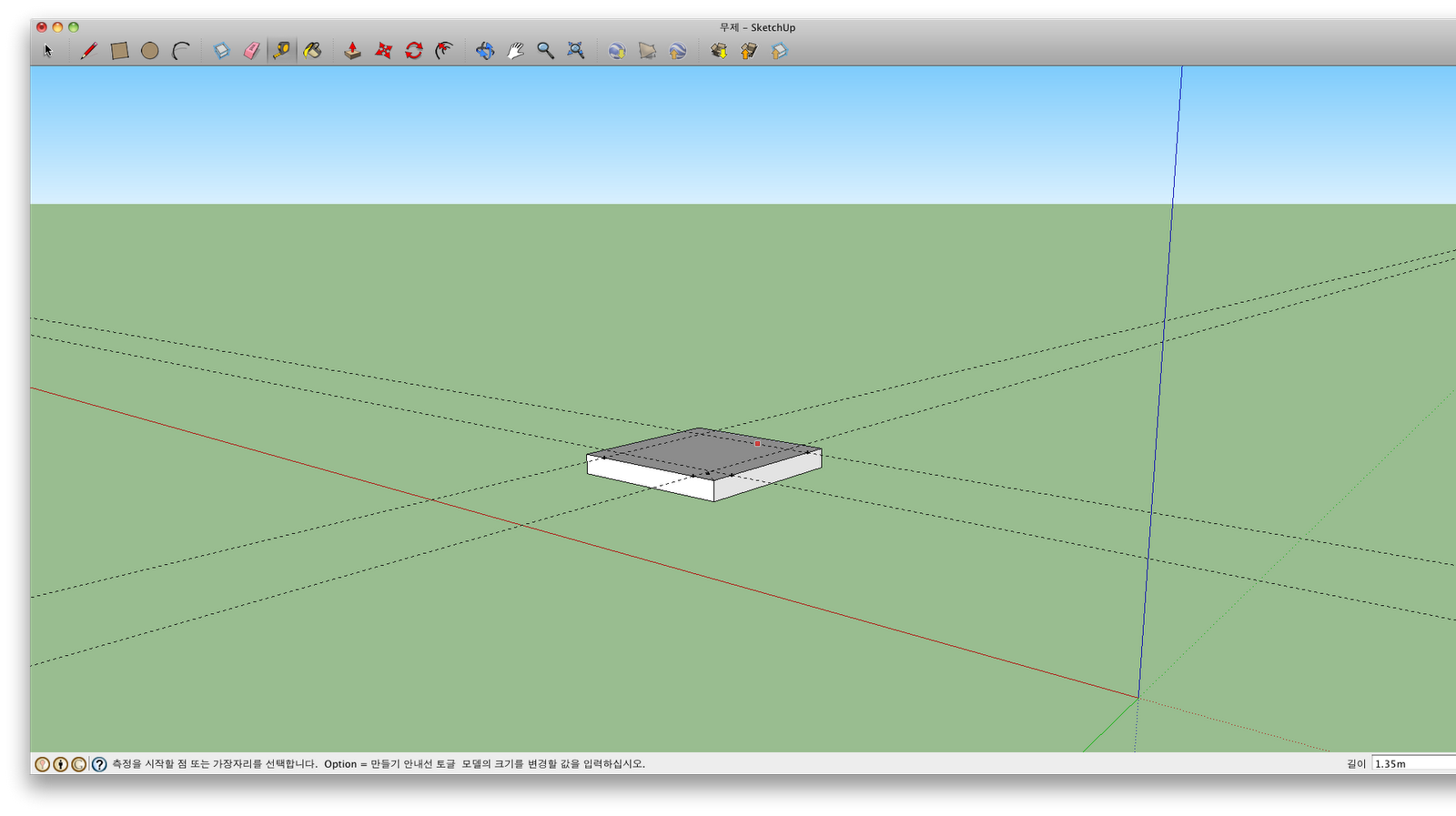Screen dimensions: 1456x816
Task: Click the Share Model icon
Action: pyautogui.click(x=749, y=51)
